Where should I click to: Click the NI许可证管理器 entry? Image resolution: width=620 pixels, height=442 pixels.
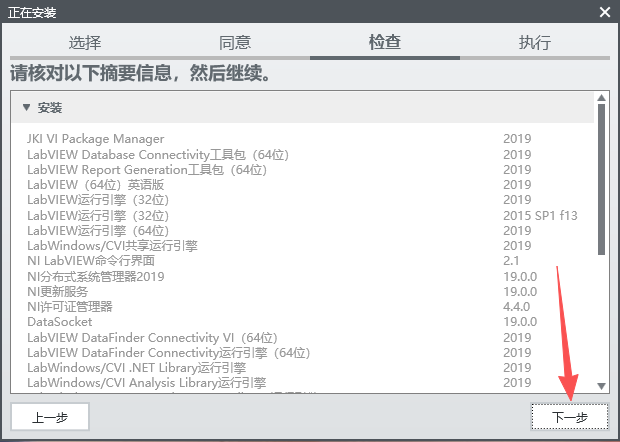[70, 307]
